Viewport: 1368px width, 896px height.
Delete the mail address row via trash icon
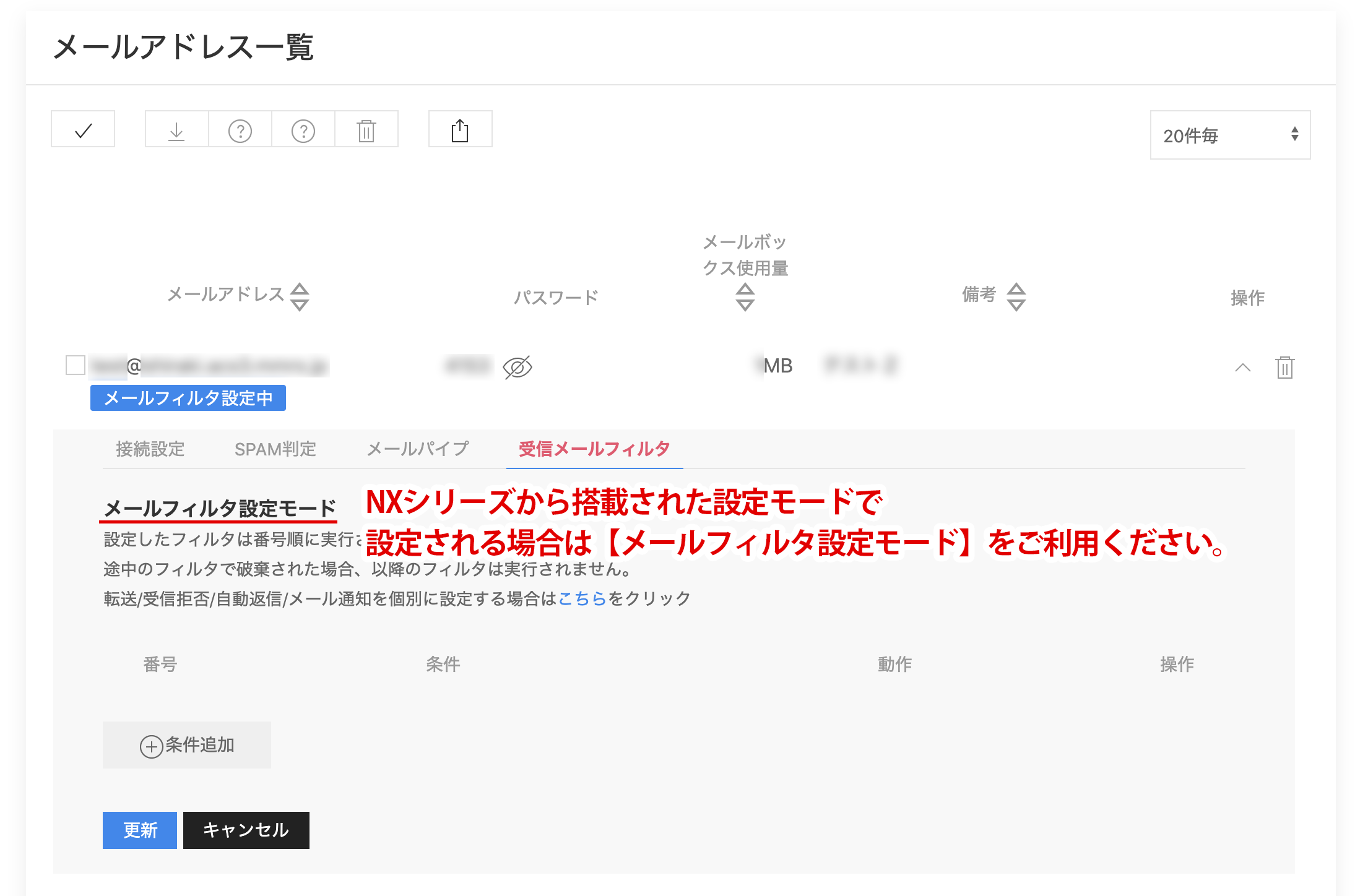(1284, 367)
